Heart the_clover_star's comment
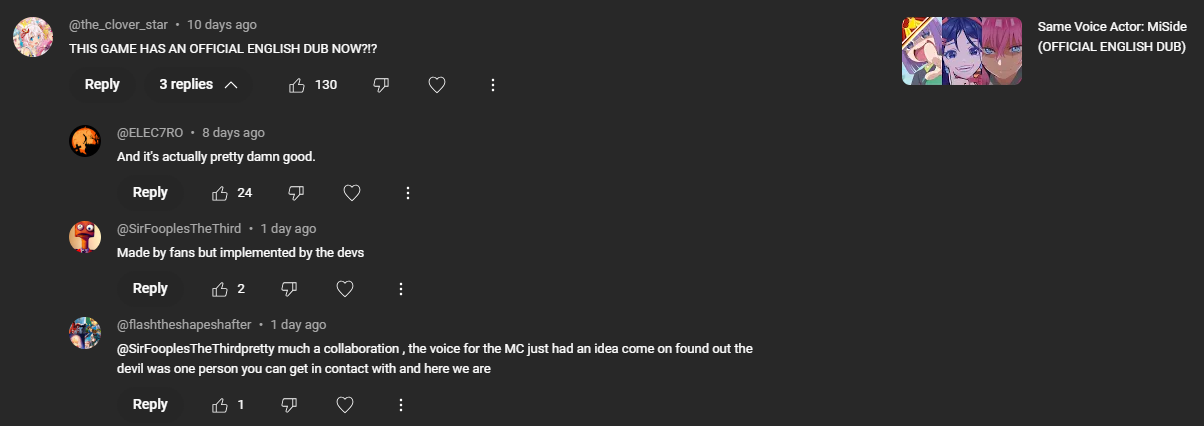The image size is (1204, 426). pyautogui.click(x=437, y=85)
